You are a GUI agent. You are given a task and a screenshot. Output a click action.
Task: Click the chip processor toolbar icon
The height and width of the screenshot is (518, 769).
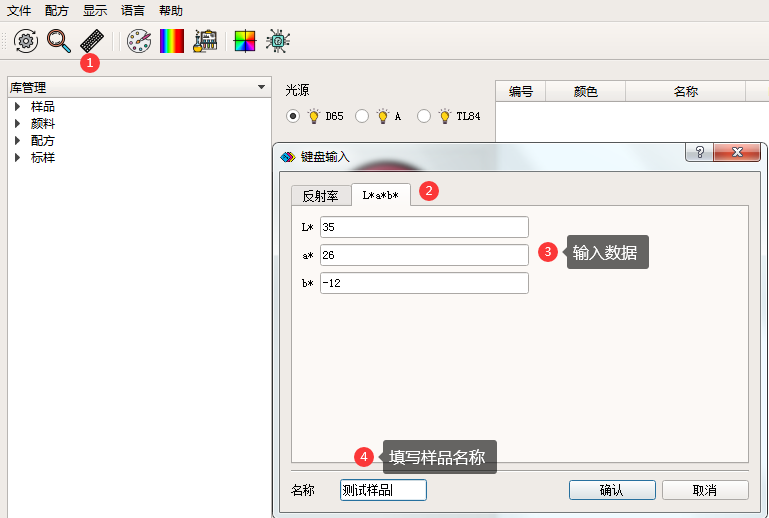point(278,41)
